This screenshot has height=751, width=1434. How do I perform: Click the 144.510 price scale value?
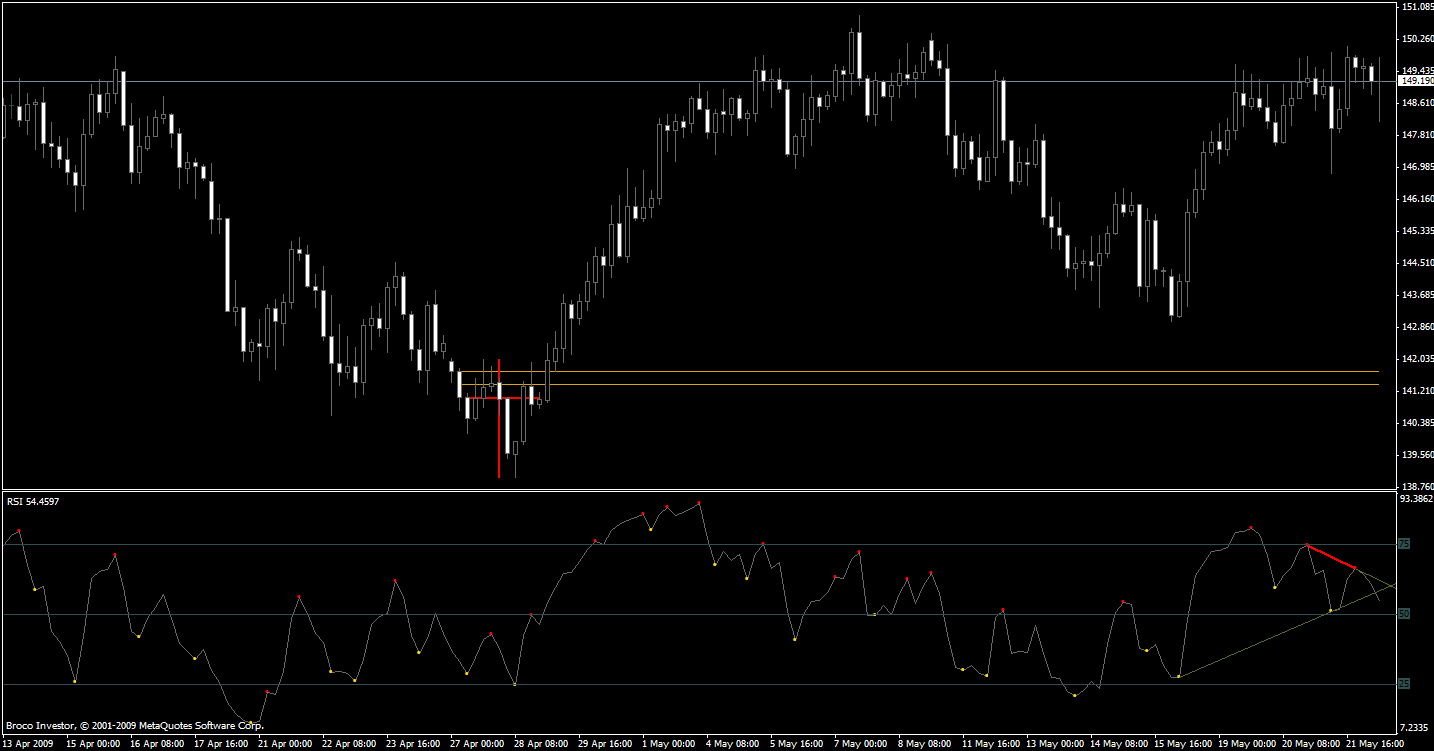tap(1418, 263)
